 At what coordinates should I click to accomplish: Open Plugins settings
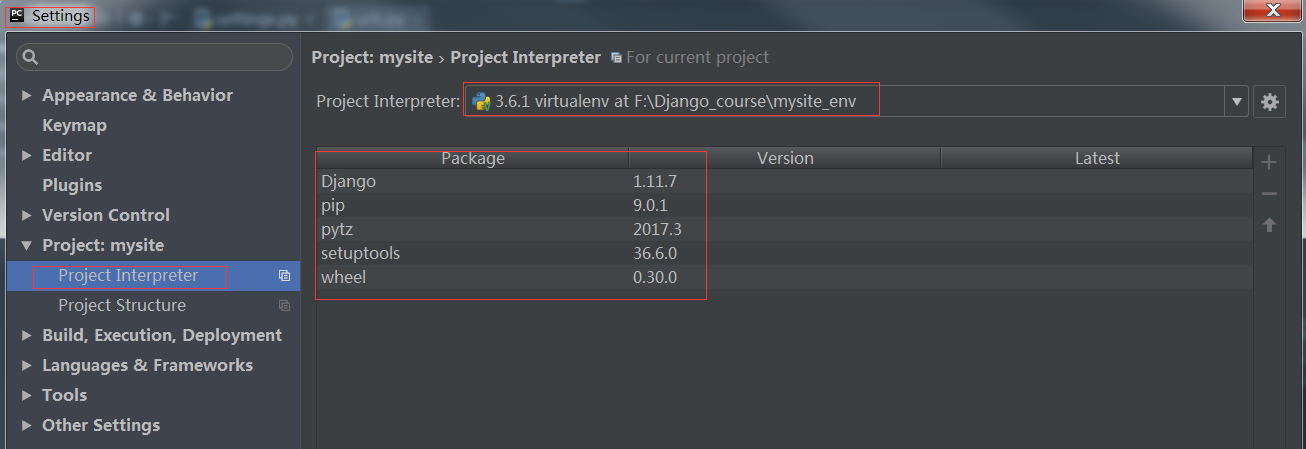pyautogui.click(x=72, y=186)
